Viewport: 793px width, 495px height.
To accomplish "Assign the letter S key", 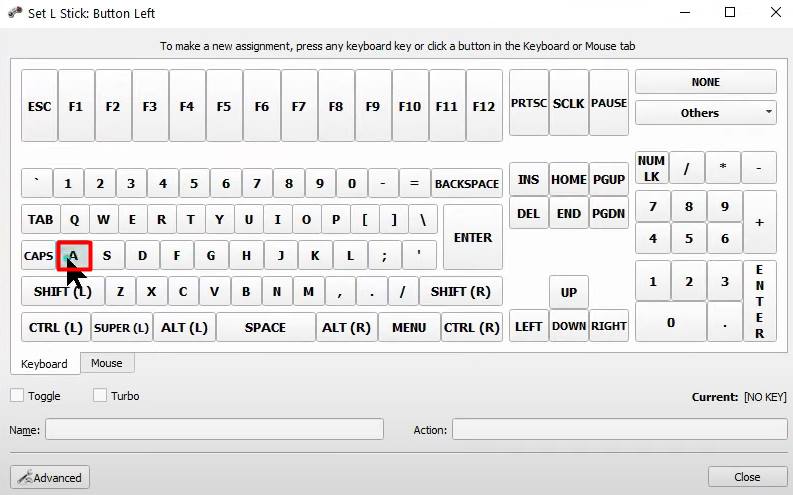I will point(107,256).
